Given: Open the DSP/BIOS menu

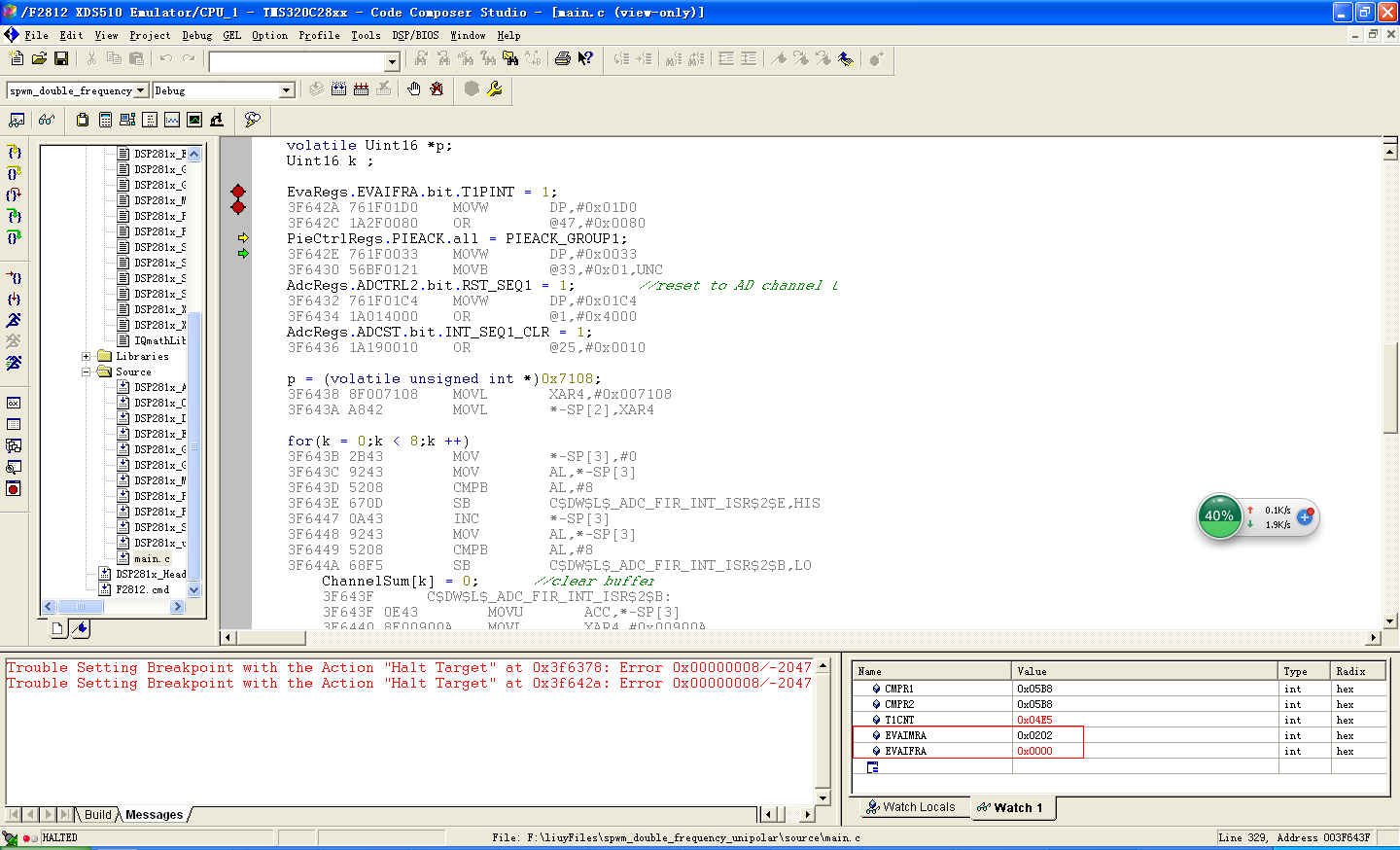Looking at the screenshot, I should tap(415, 35).
